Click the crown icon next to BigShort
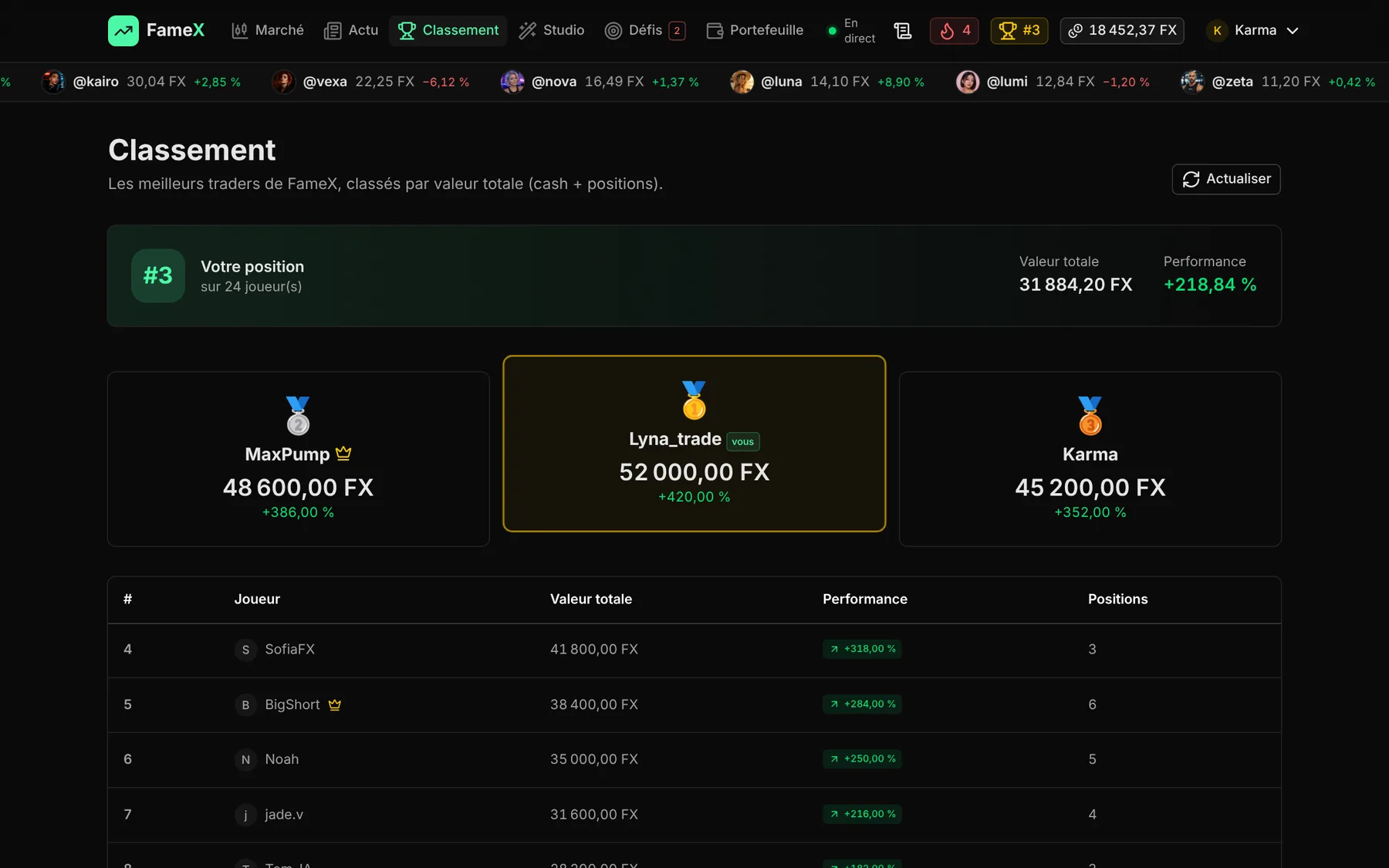Viewport: 1389px width, 868px height. click(x=335, y=705)
